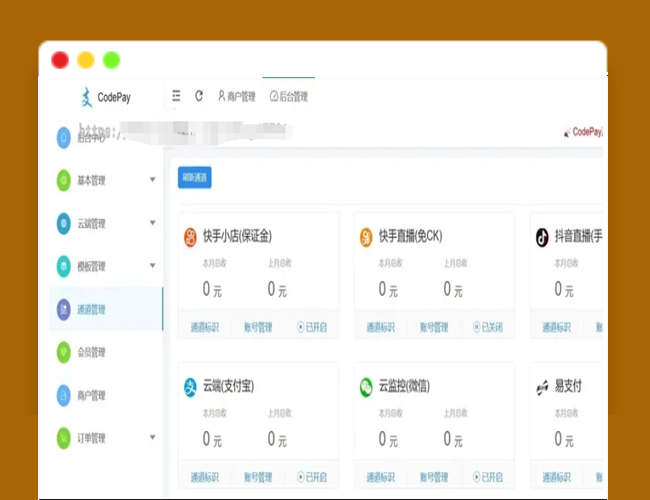Open 通道标识 for 快手直播(免CK)
The height and width of the screenshot is (500, 650).
[381, 327]
